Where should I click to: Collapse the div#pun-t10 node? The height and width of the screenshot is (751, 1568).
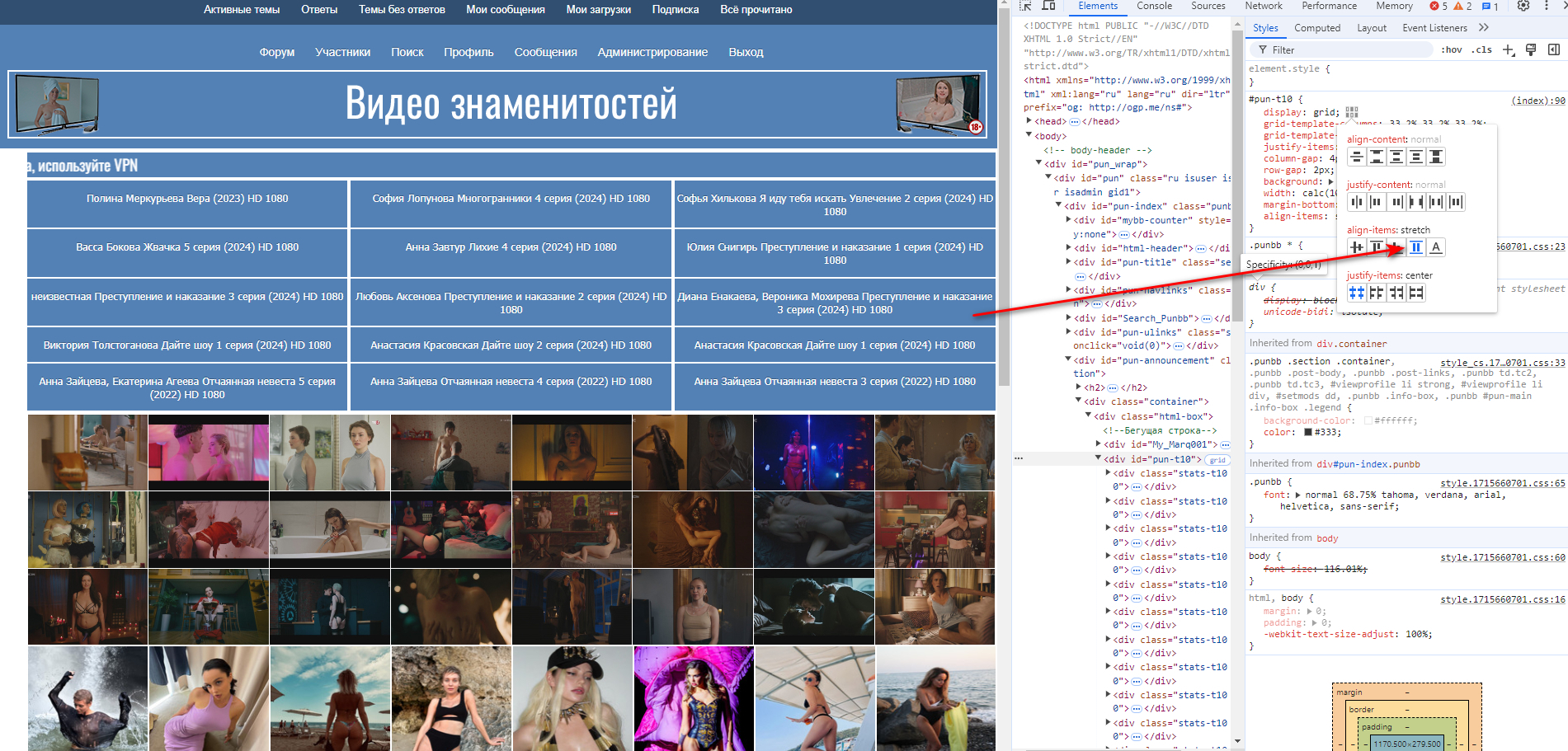(x=1098, y=458)
